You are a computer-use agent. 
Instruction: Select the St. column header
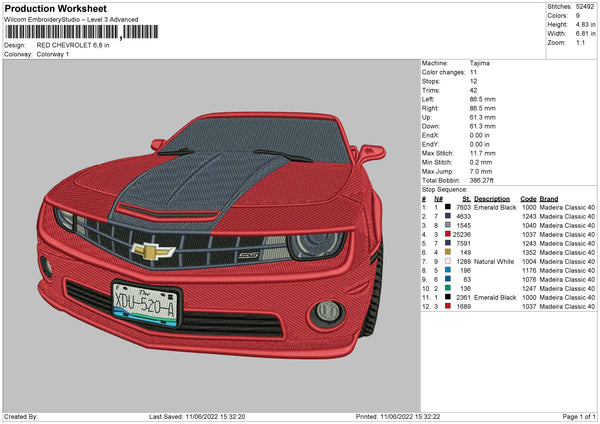pyautogui.click(x=466, y=199)
